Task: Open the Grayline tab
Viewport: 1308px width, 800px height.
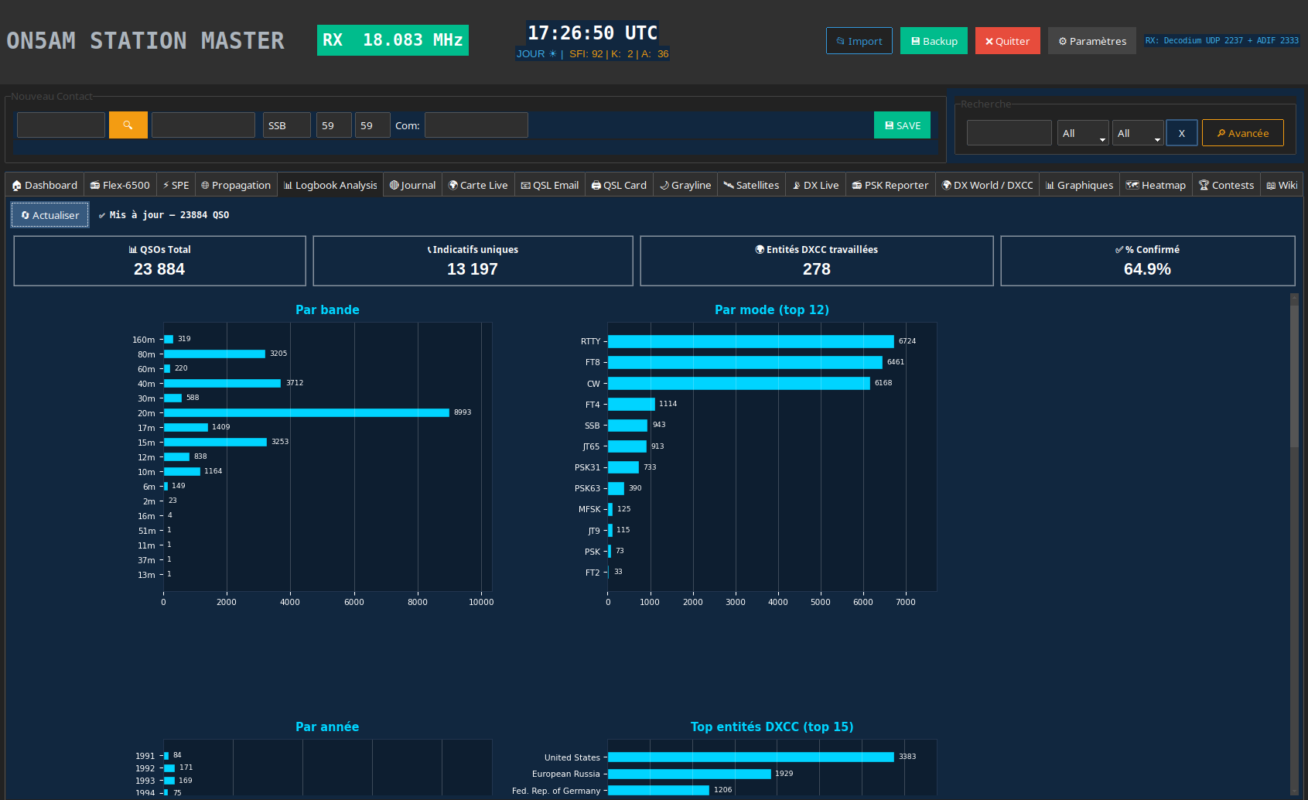Action: [686, 185]
